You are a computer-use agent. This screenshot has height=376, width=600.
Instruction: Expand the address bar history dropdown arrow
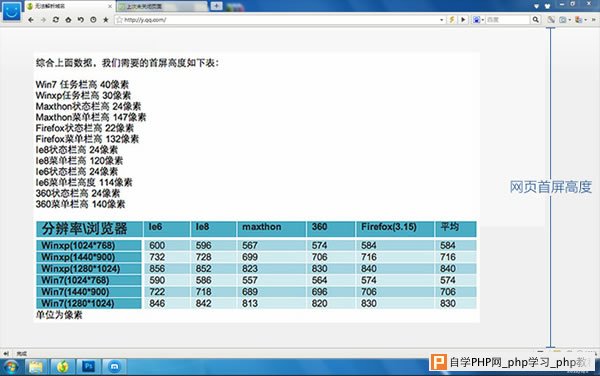pyautogui.click(x=442, y=20)
